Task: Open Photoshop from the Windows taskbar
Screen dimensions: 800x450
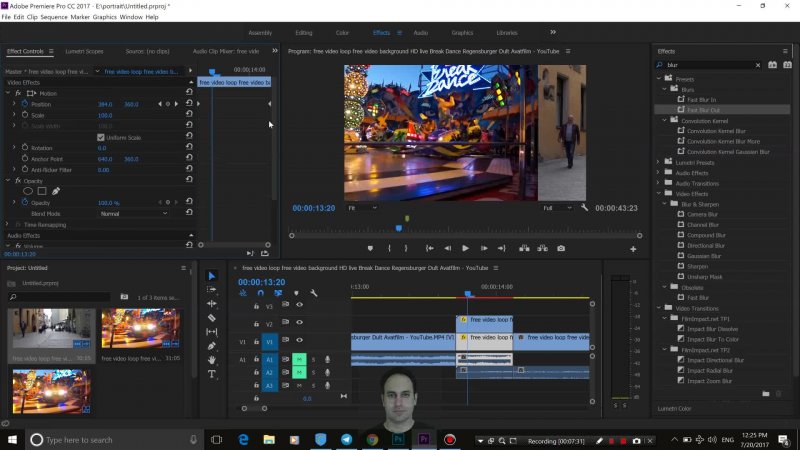Action: (397, 439)
